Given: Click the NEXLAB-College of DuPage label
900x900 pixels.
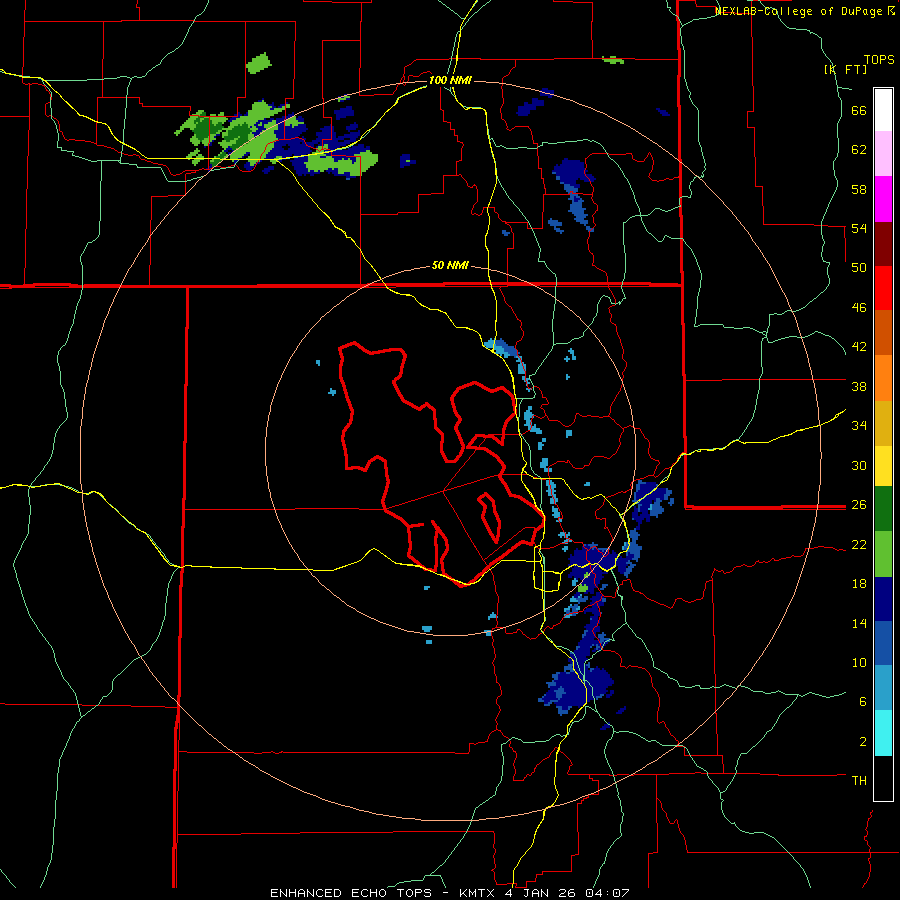Looking at the screenshot, I should (804, 11).
